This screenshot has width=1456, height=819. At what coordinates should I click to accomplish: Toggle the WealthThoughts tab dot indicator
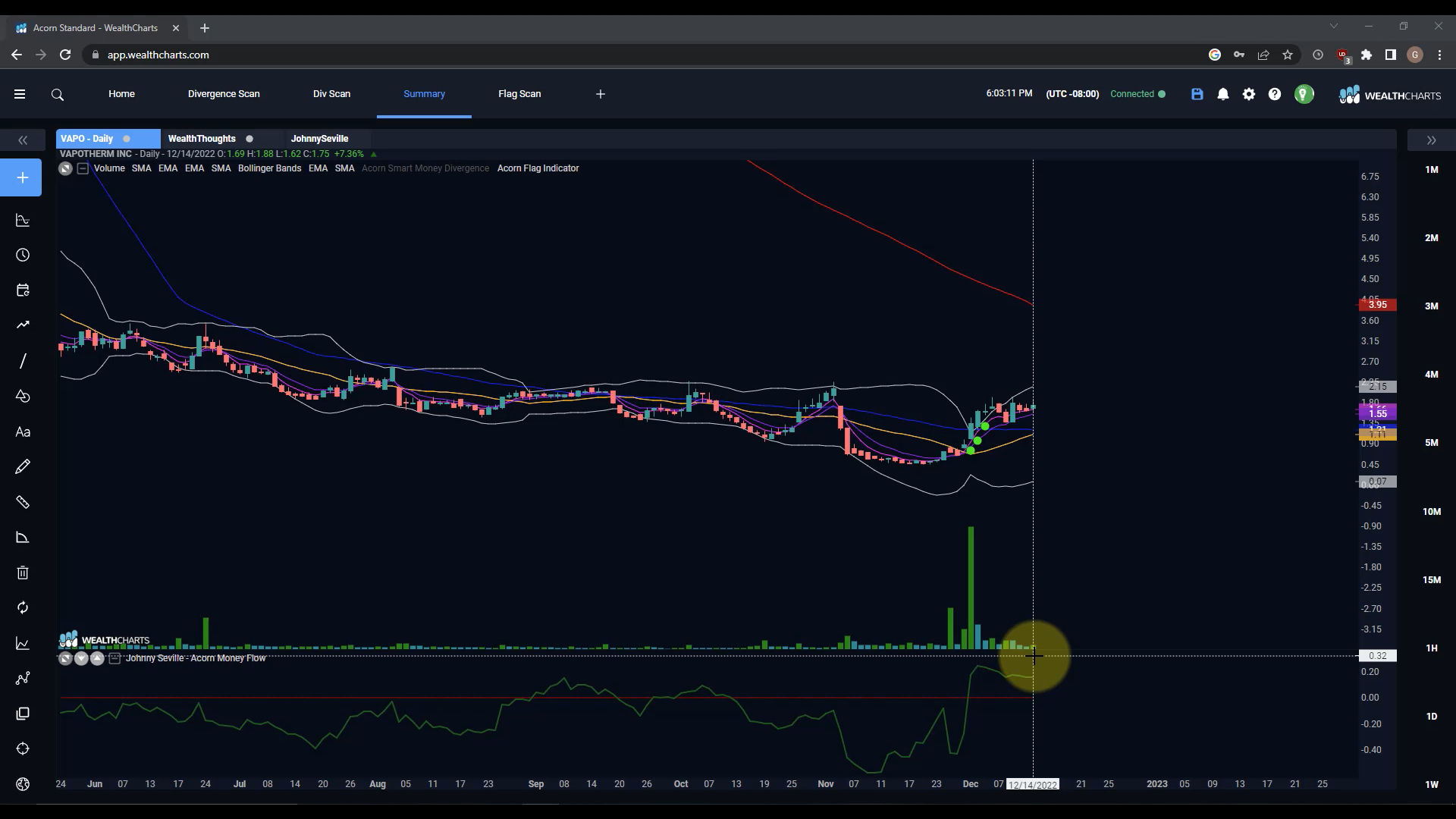click(249, 139)
